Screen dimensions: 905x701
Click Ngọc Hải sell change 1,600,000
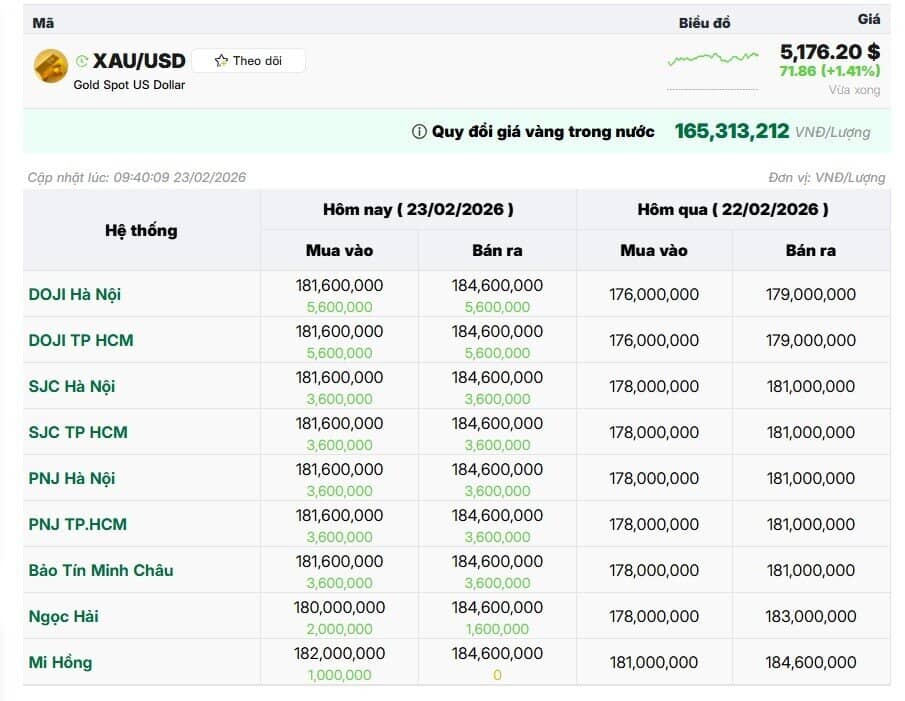(x=498, y=629)
